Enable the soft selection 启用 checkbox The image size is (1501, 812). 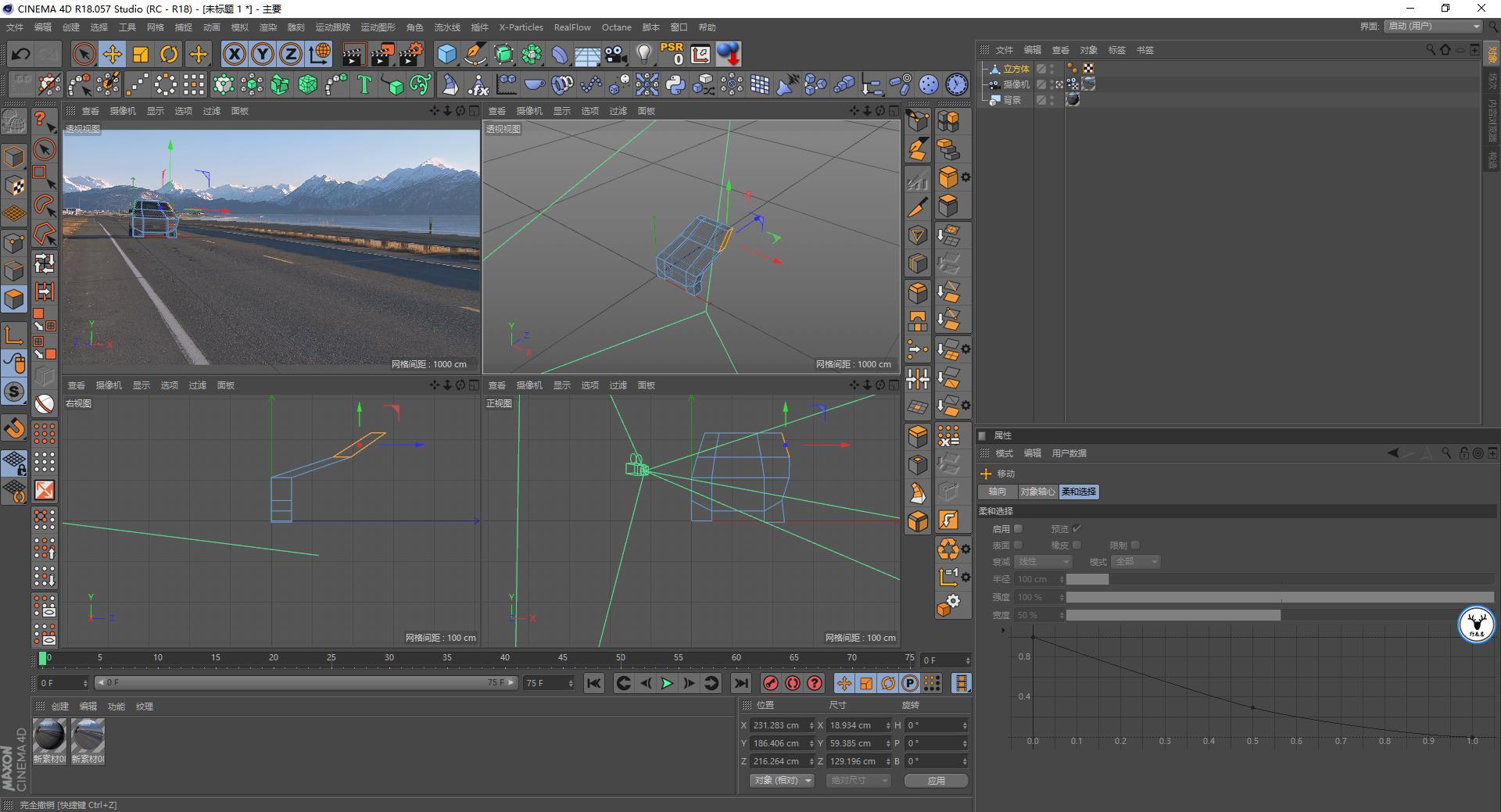(x=1018, y=529)
